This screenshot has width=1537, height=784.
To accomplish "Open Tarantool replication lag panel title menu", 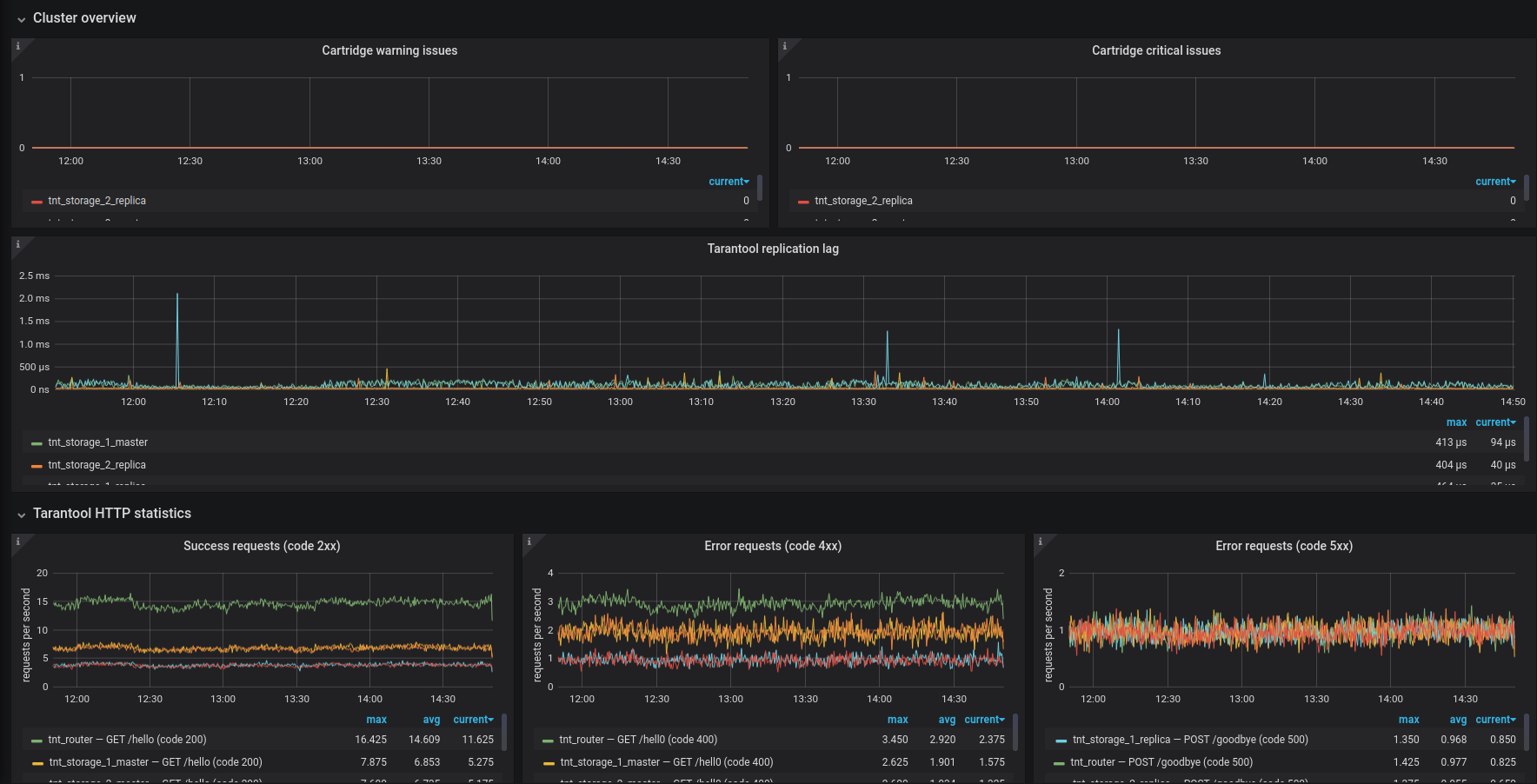I will click(x=773, y=249).
